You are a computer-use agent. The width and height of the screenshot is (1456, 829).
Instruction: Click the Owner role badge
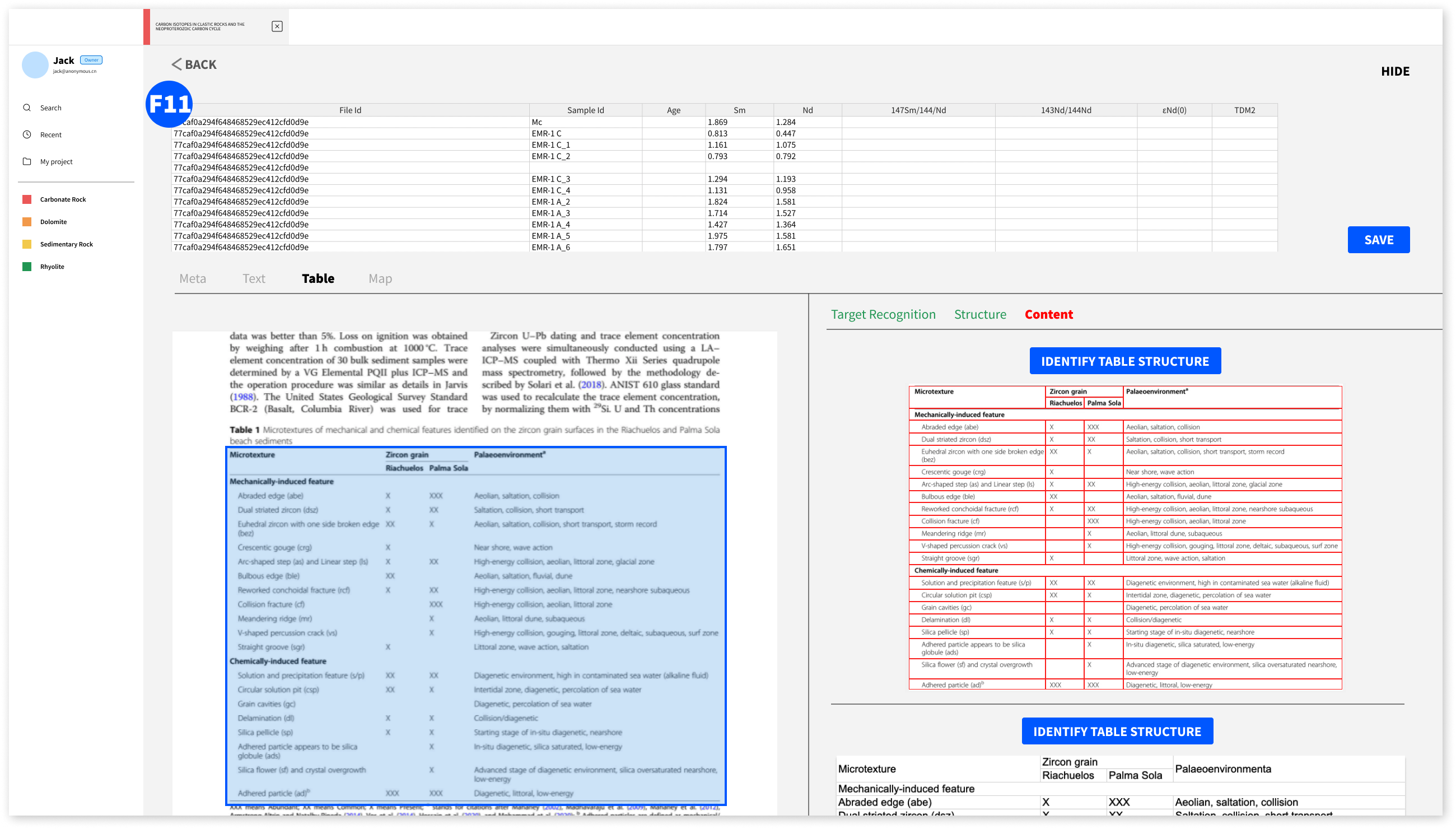coord(91,60)
